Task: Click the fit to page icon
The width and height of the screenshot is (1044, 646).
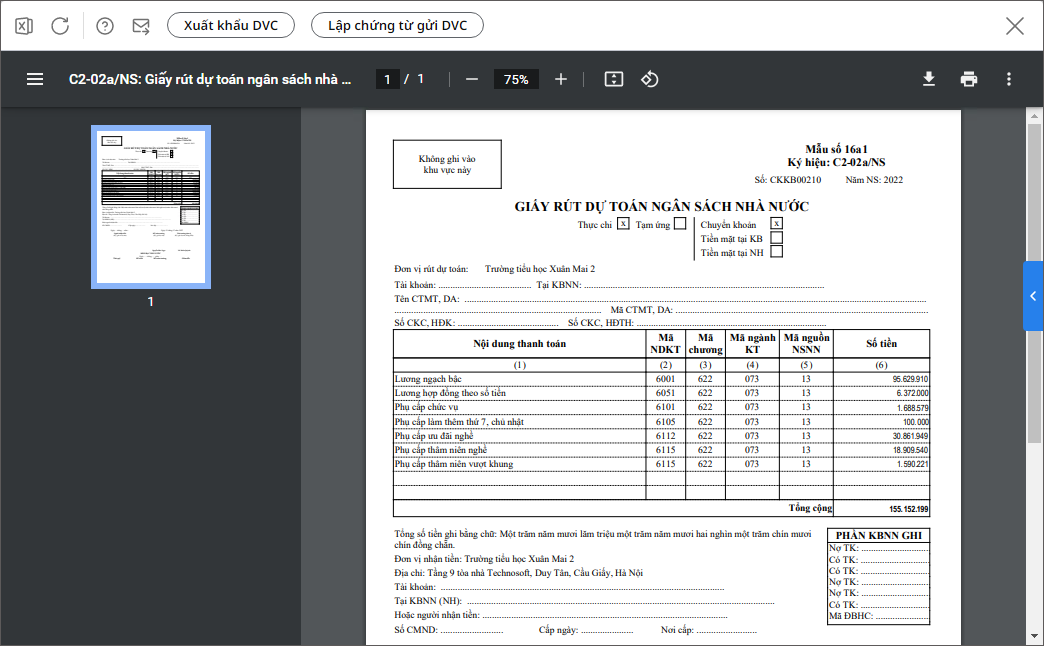Action: 614,79
